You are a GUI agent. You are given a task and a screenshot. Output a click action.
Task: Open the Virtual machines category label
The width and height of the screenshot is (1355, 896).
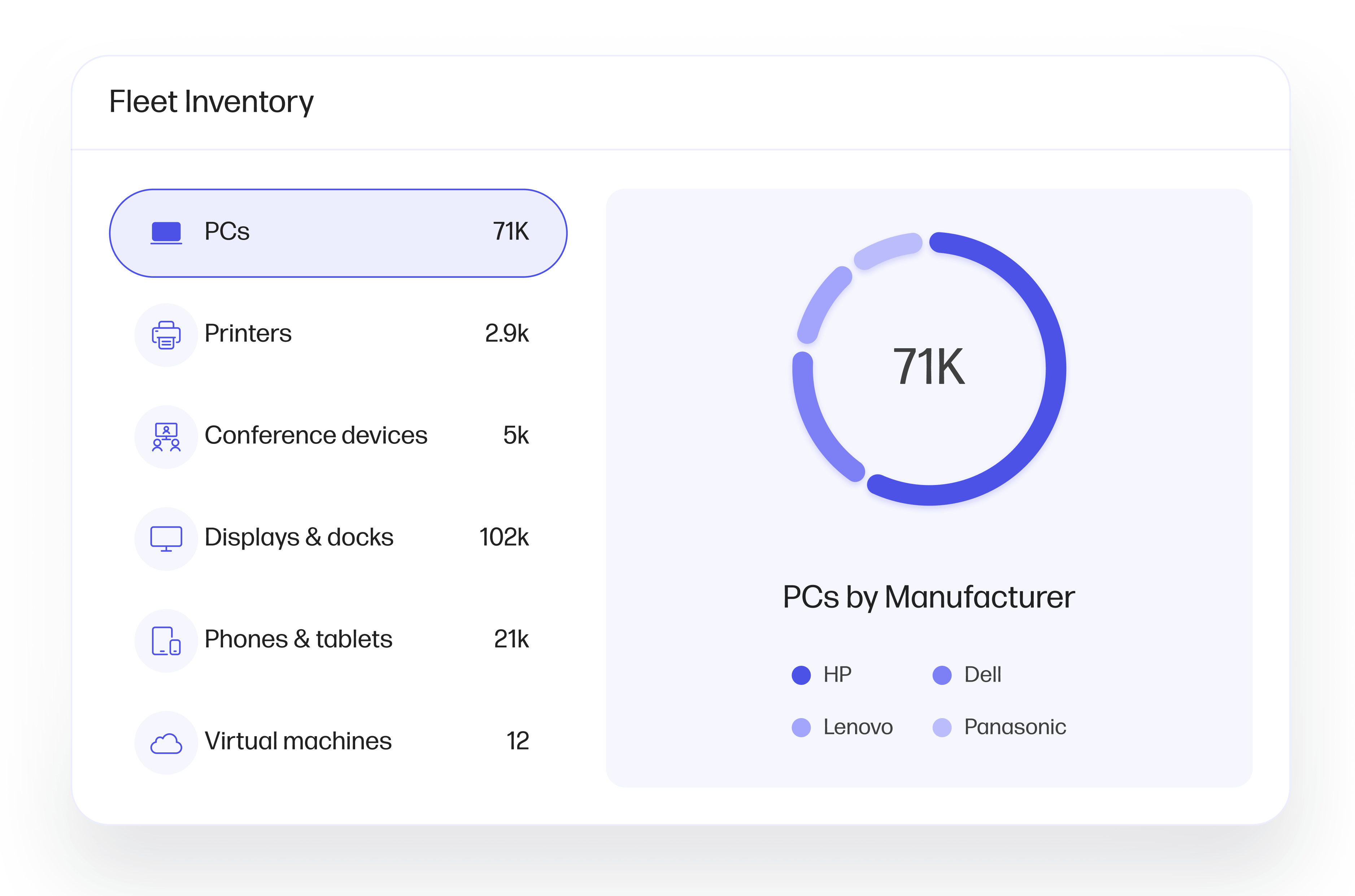pyautogui.click(x=298, y=741)
